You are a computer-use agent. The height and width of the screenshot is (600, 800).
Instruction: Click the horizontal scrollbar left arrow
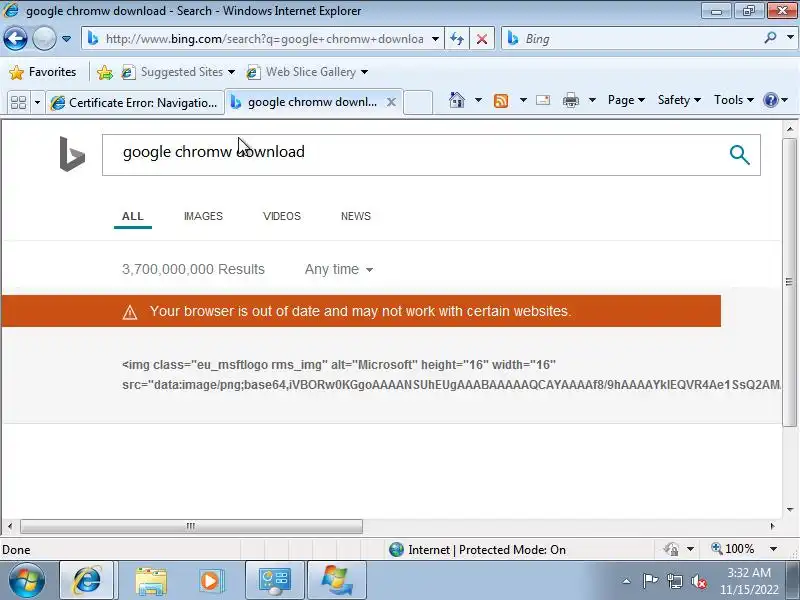pos(10,526)
